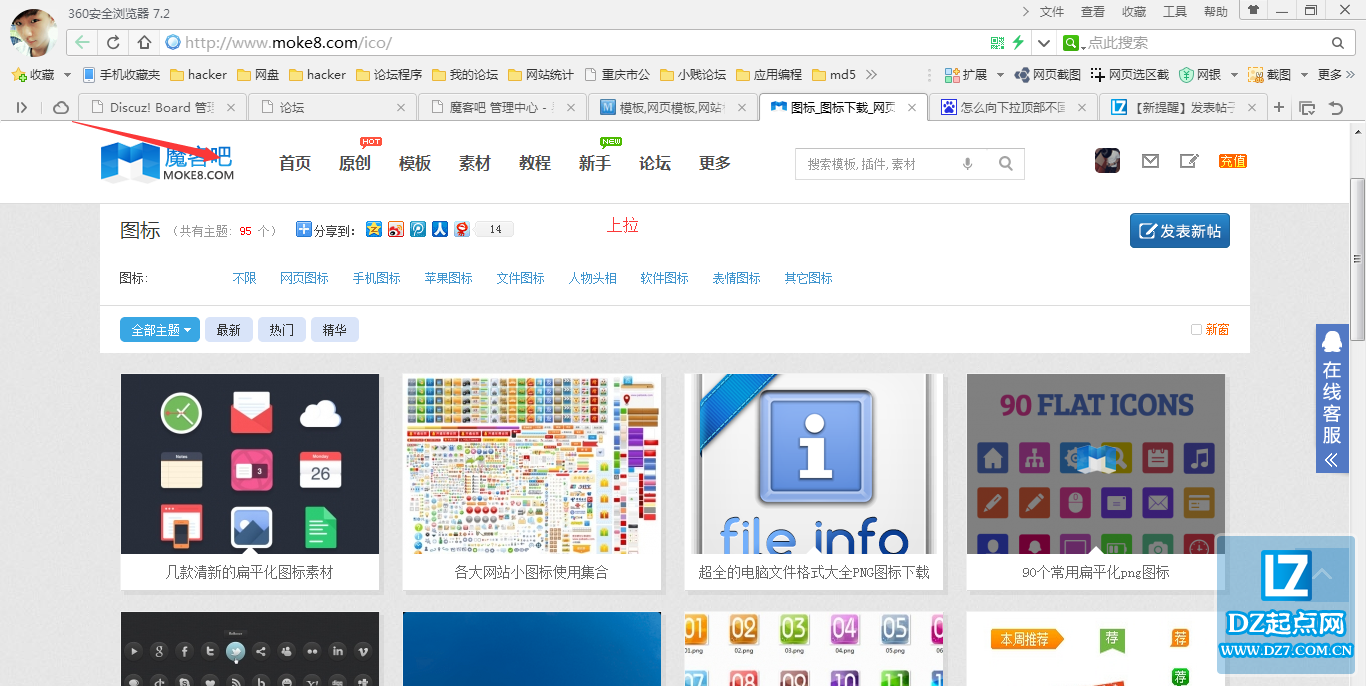The width and height of the screenshot is (1366, 686).
Task: Focus the 点此搜索 browser search box
Action: [x=1205, y=43]
